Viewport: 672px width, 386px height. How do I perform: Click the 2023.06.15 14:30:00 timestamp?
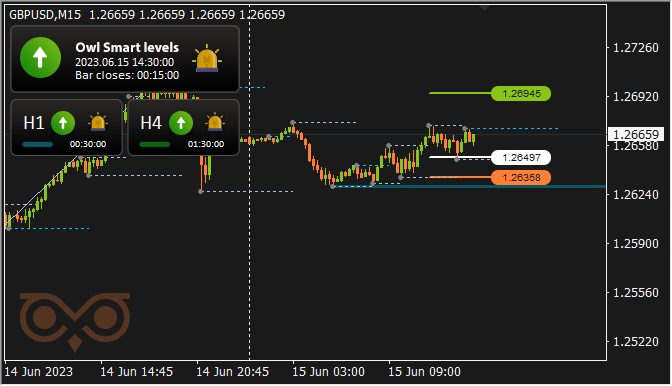125,62
